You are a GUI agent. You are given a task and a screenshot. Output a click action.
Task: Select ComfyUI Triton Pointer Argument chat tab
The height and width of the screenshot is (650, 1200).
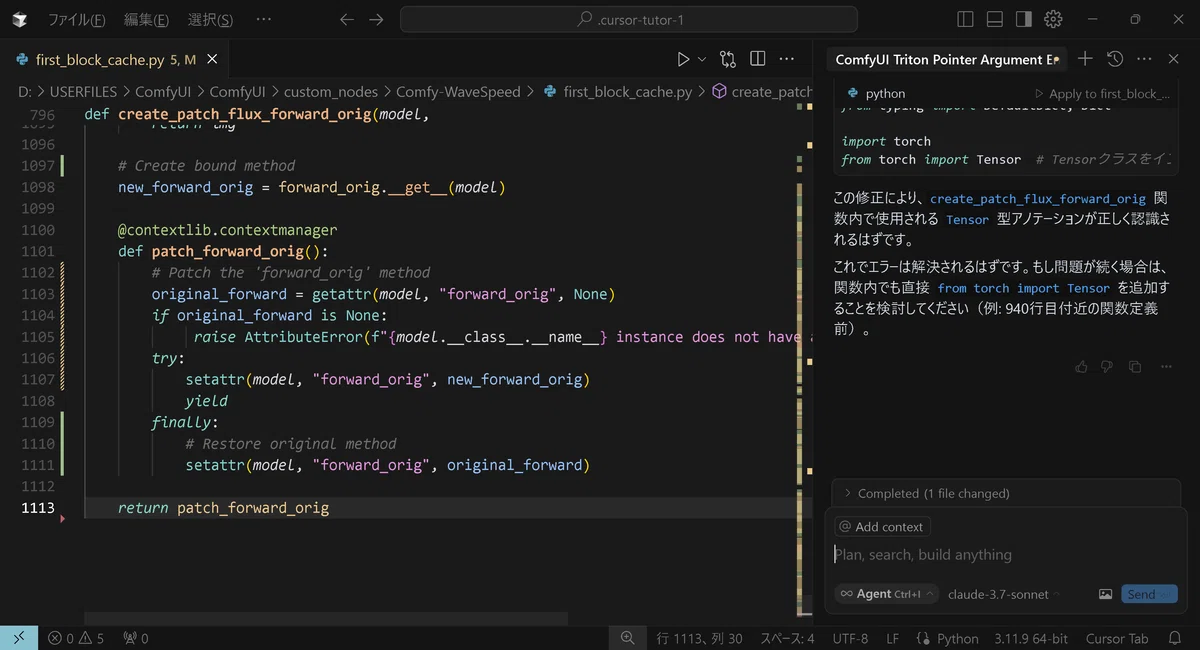pos(946,60)
